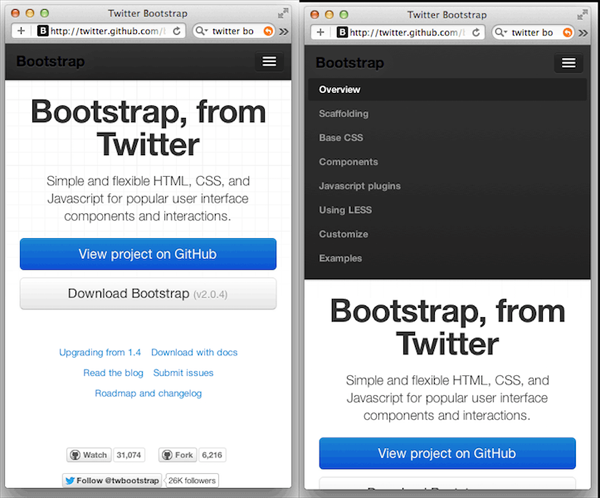Viewport: 600px width, 498px height.
Task: Click the add bookmark plus in left window
Action: 21,31
